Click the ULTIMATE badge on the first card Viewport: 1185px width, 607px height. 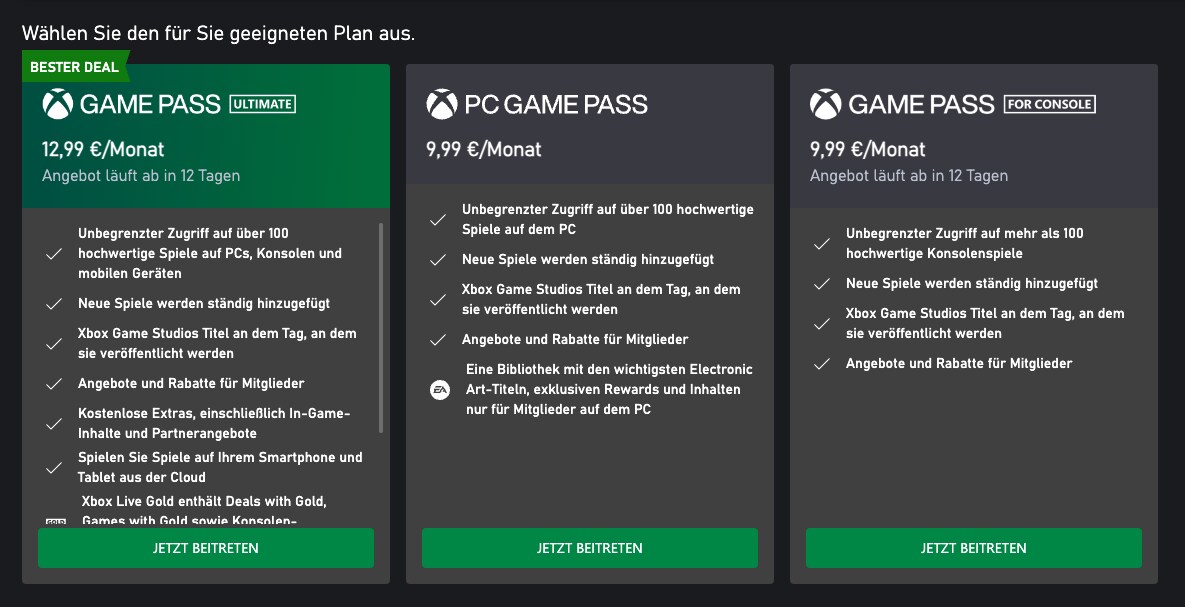coord(265,103)
